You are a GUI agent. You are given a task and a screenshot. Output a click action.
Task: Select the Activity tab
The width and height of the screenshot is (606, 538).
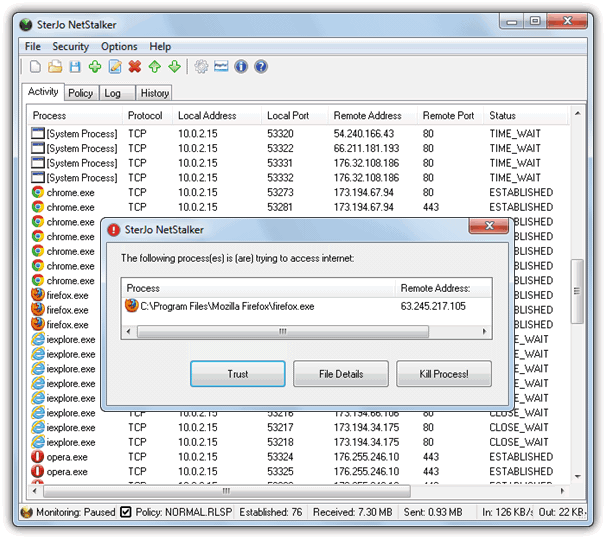[x=43, y=92]
